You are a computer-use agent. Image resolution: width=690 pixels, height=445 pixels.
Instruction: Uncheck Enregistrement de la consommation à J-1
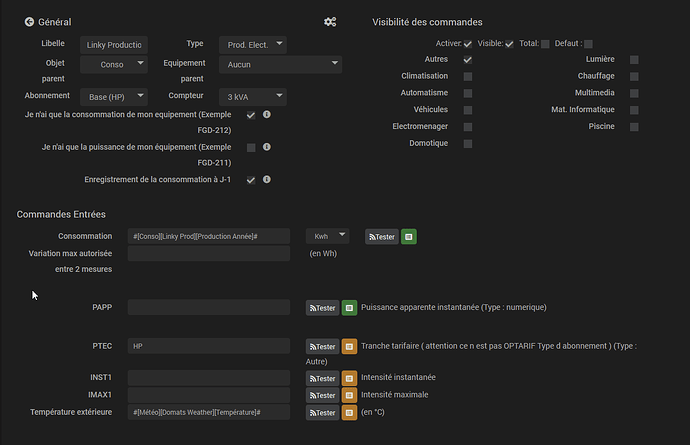click(x=251, y=180)
